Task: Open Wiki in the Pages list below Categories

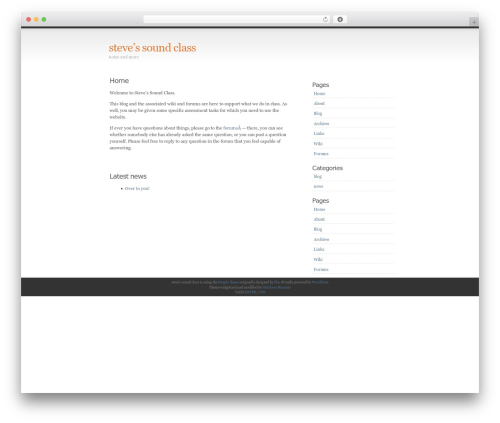Action: pos(318,259)
